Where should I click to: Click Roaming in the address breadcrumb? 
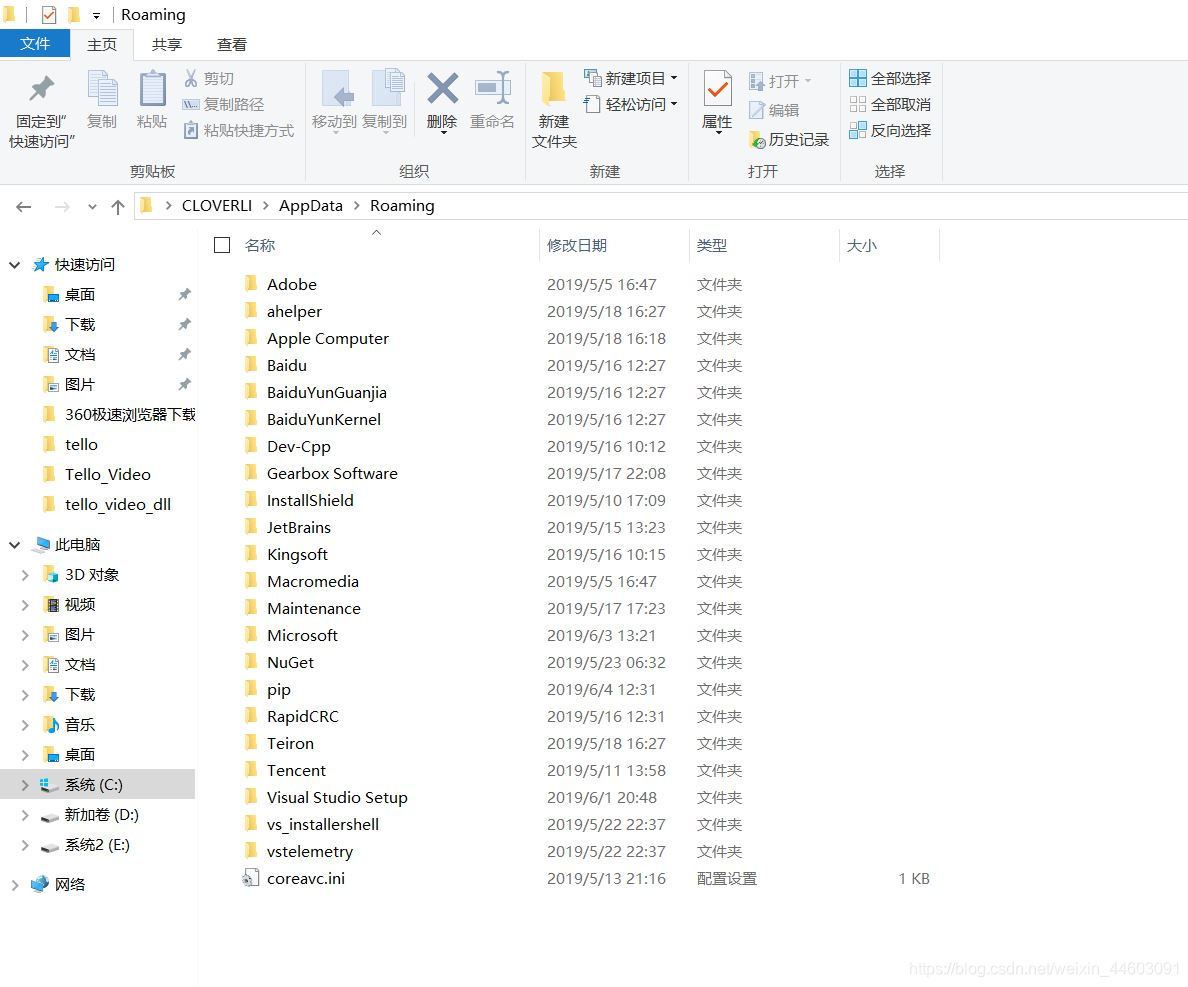pos(402,206)
